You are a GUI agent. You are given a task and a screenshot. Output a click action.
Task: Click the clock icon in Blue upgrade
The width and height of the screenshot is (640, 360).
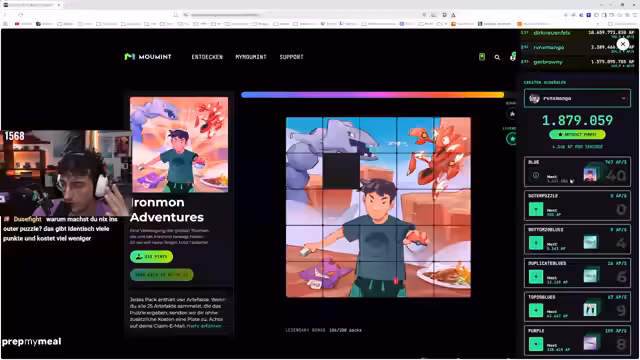[x=536, y=176]
